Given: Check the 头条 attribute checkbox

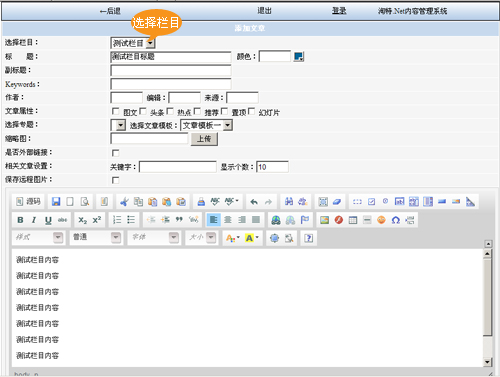Looking at the screenshot, I should (143, 111).
